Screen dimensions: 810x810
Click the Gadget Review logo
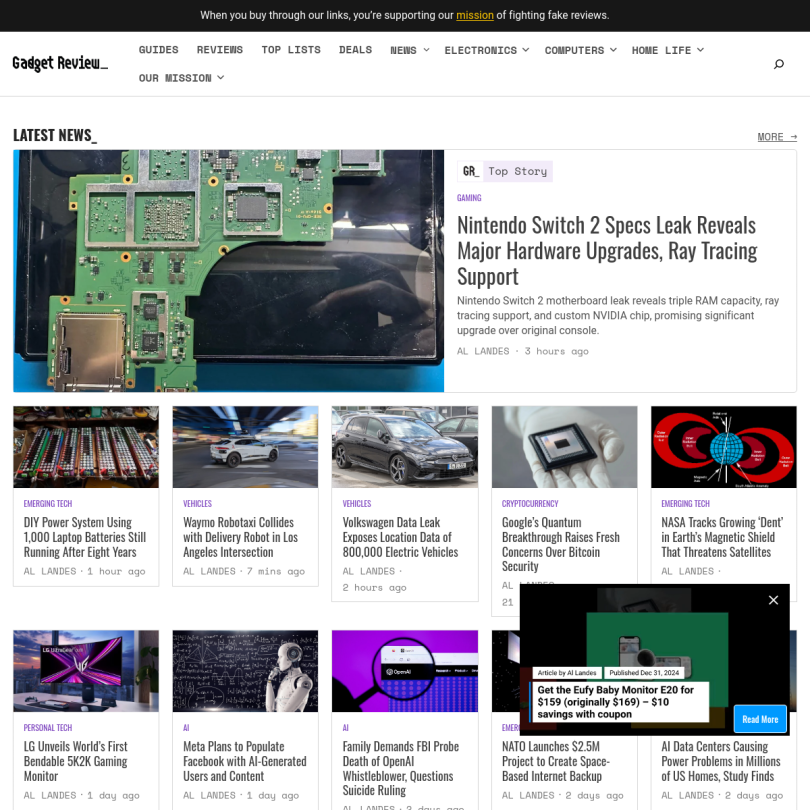pyautogui.click(x=60, y=64)
